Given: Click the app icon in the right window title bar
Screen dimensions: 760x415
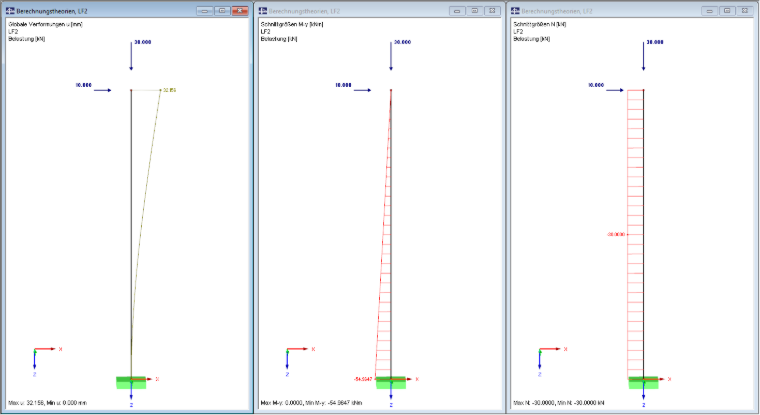Looking at the screenshot, I should click(515, 11).
